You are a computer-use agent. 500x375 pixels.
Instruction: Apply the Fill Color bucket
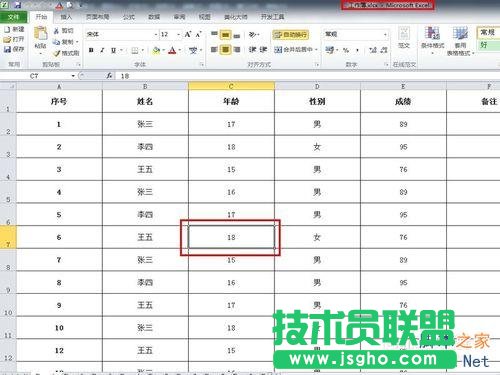[156, 50]
